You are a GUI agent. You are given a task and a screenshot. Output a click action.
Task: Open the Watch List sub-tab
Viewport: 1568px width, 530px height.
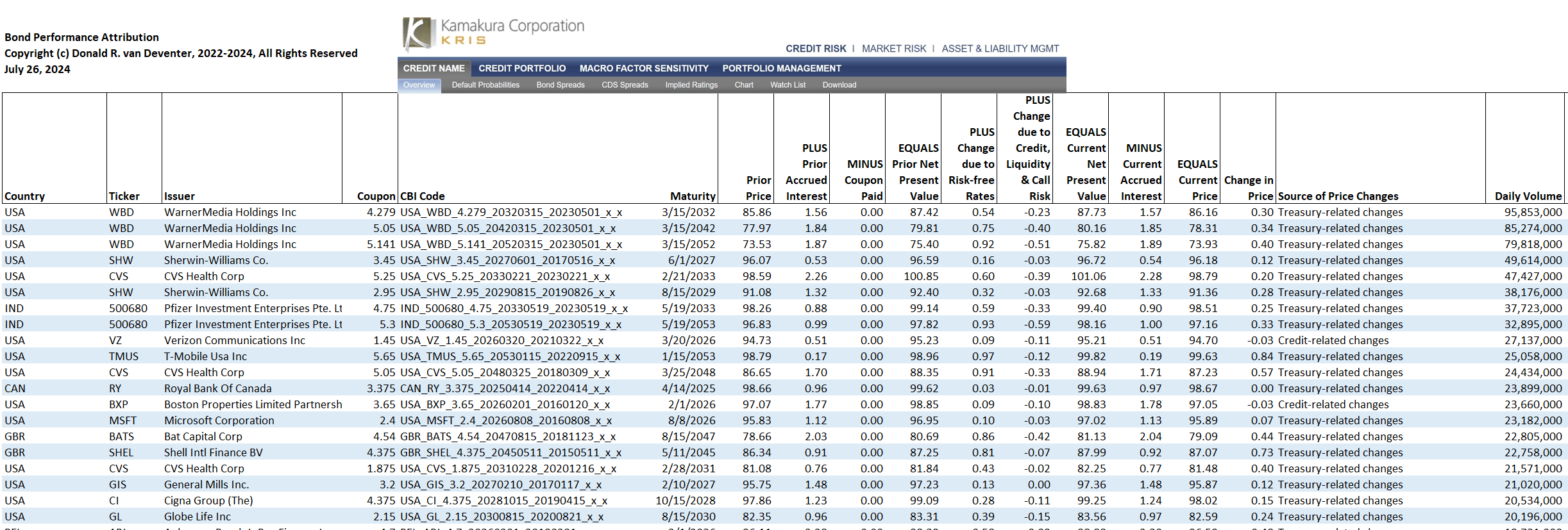coord(788,85)
